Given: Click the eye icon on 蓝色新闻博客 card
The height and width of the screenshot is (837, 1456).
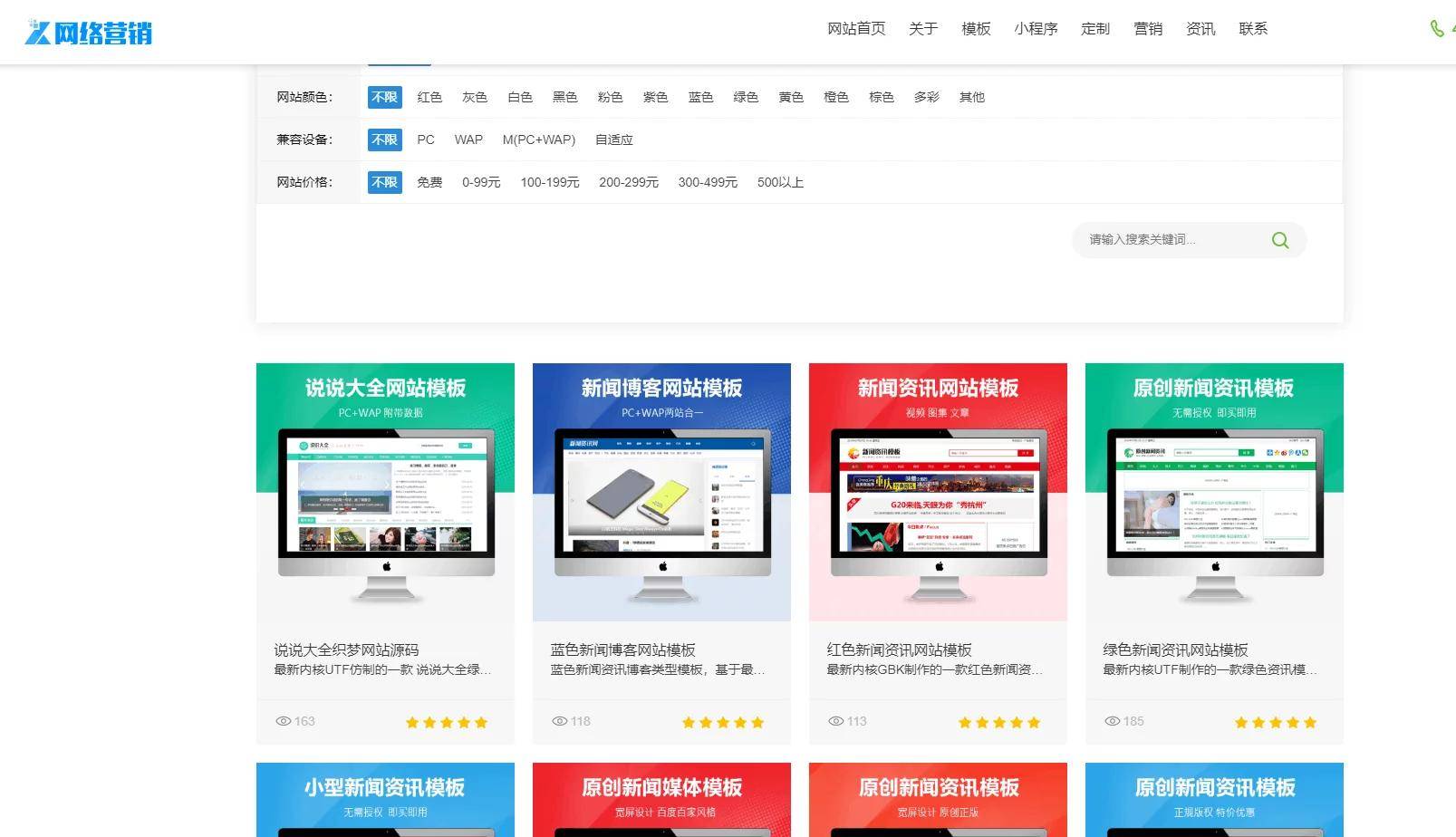Looking at the screenshot, I should point(560,721).
